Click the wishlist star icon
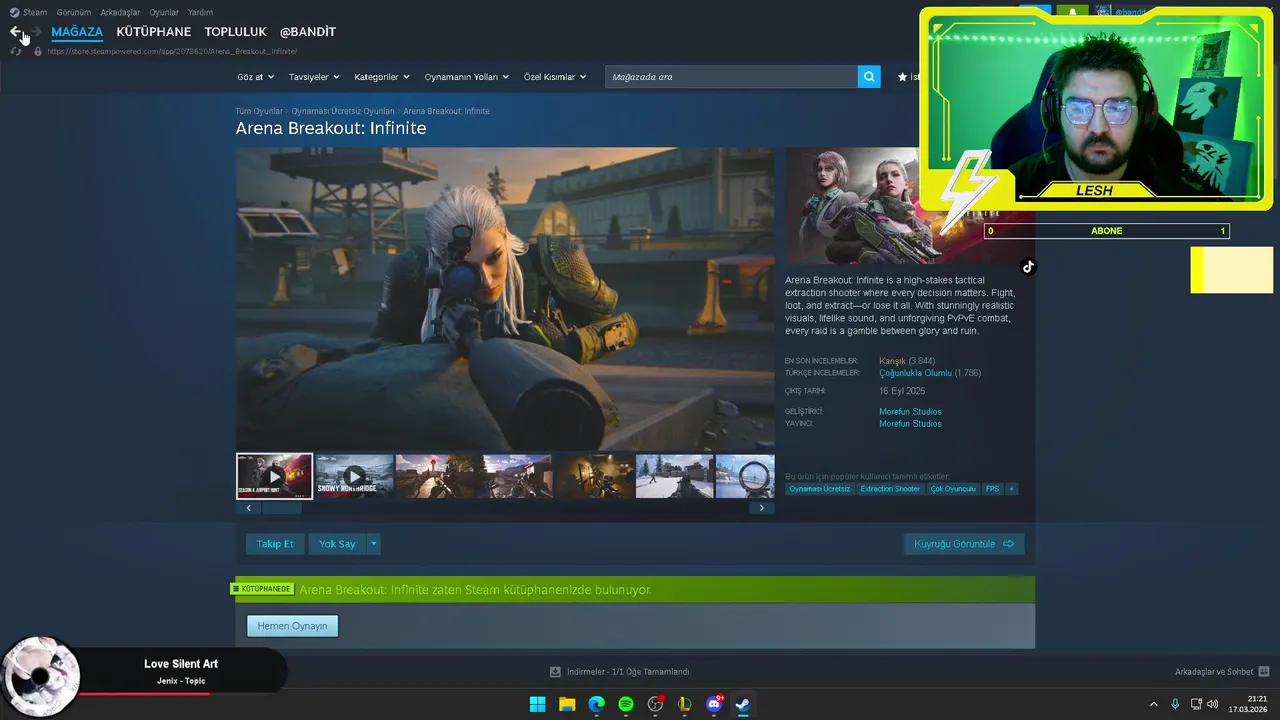 902,77
